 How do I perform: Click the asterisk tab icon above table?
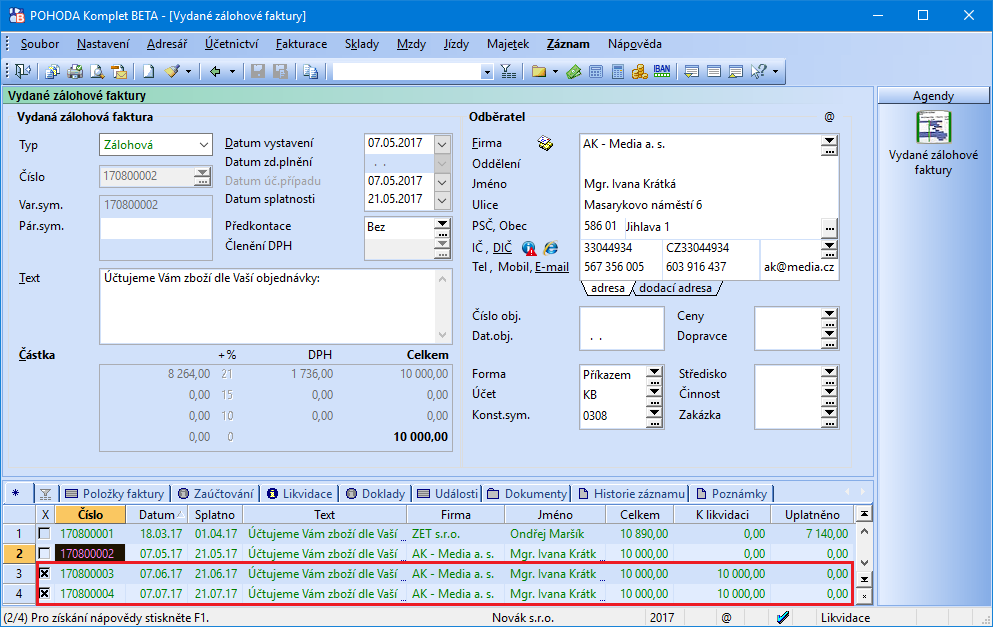pos(16,493)
